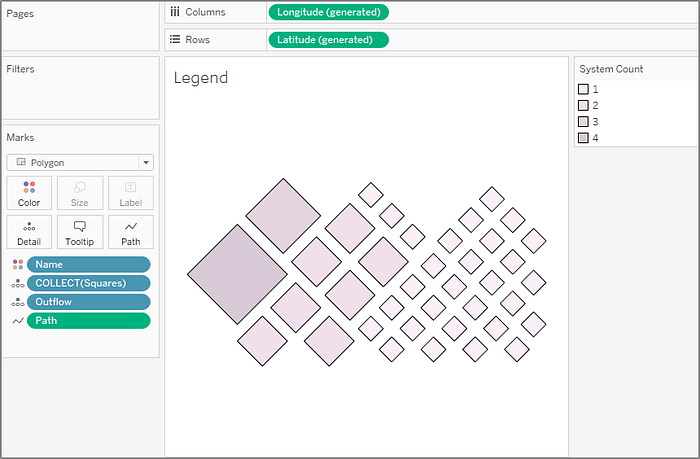Select Latitude (generated) pill on Rows

click(329, 40)
